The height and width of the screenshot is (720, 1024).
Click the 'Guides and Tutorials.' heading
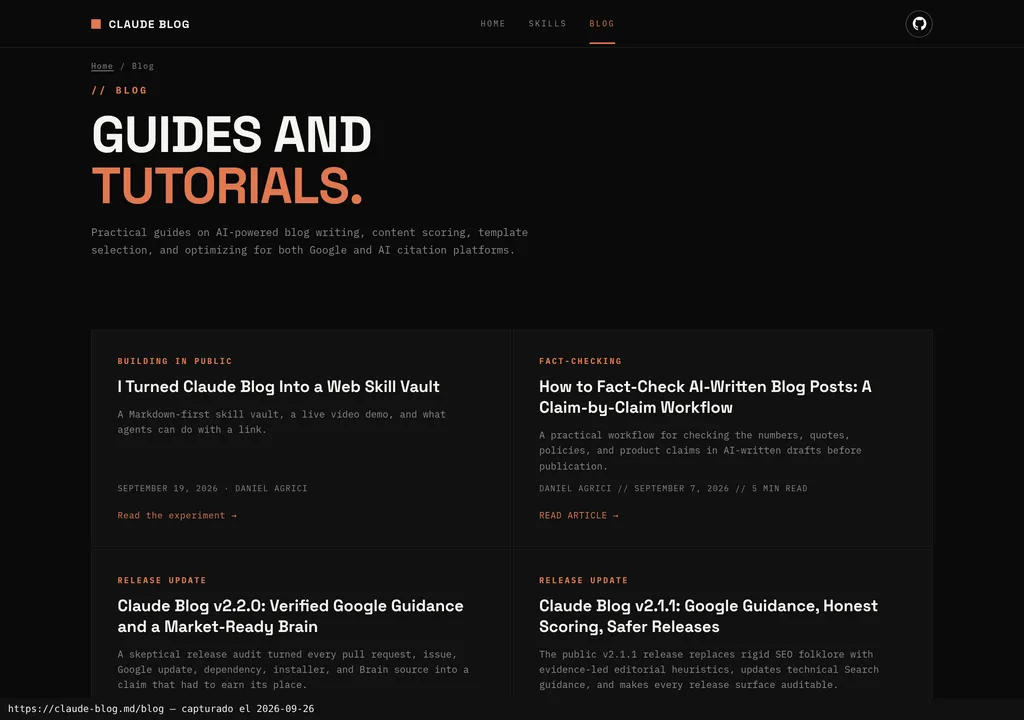click(232, 160)
